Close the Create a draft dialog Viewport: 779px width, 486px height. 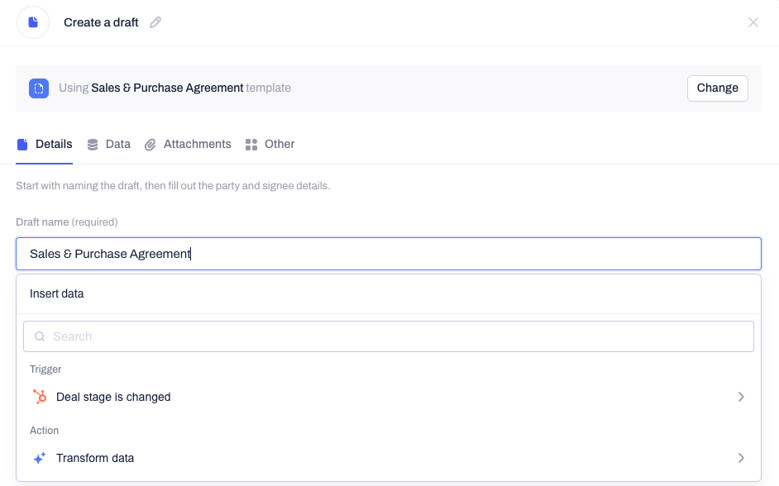[x=753, y=22]
